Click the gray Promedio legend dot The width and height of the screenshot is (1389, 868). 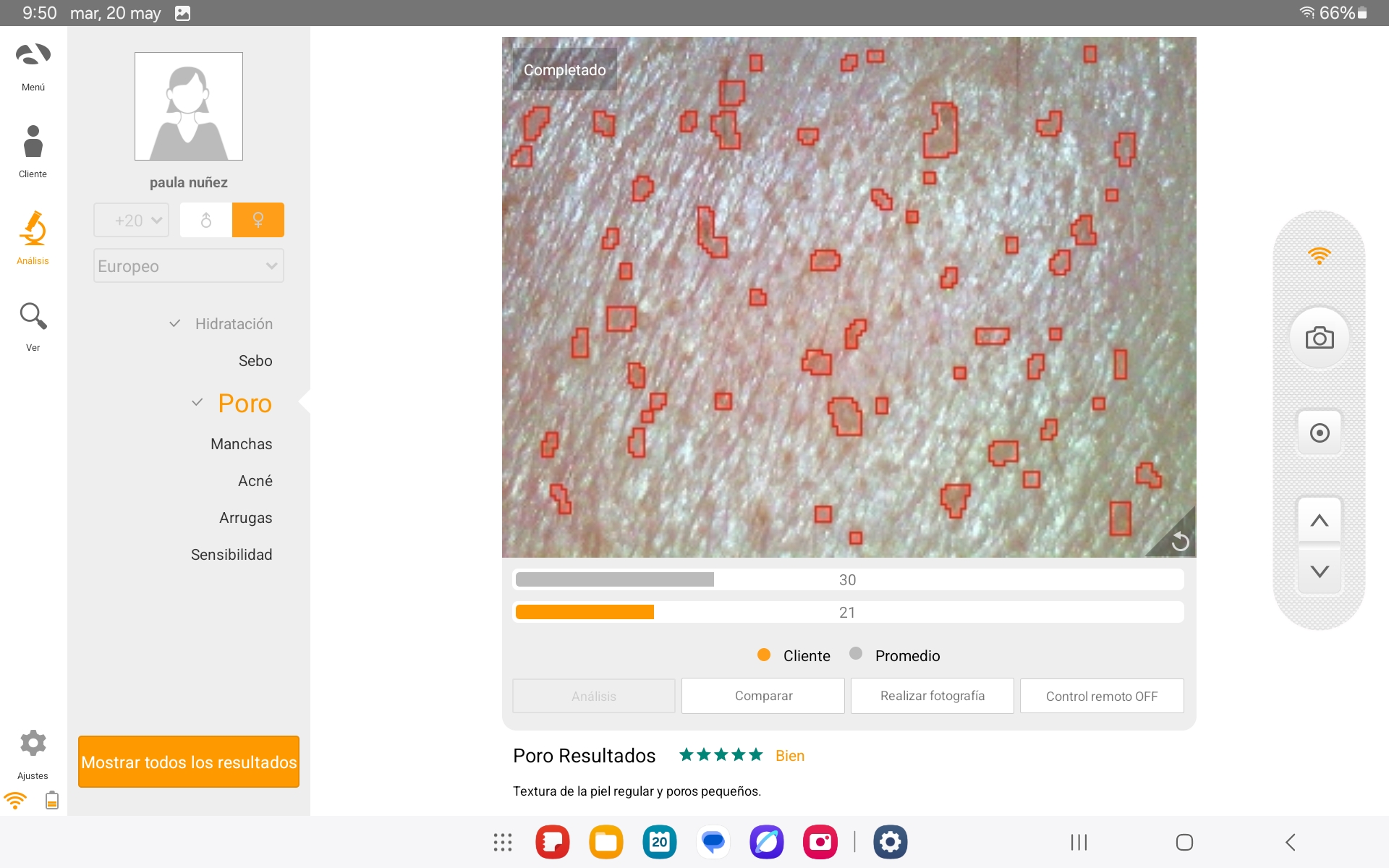[x=856, y=653]
